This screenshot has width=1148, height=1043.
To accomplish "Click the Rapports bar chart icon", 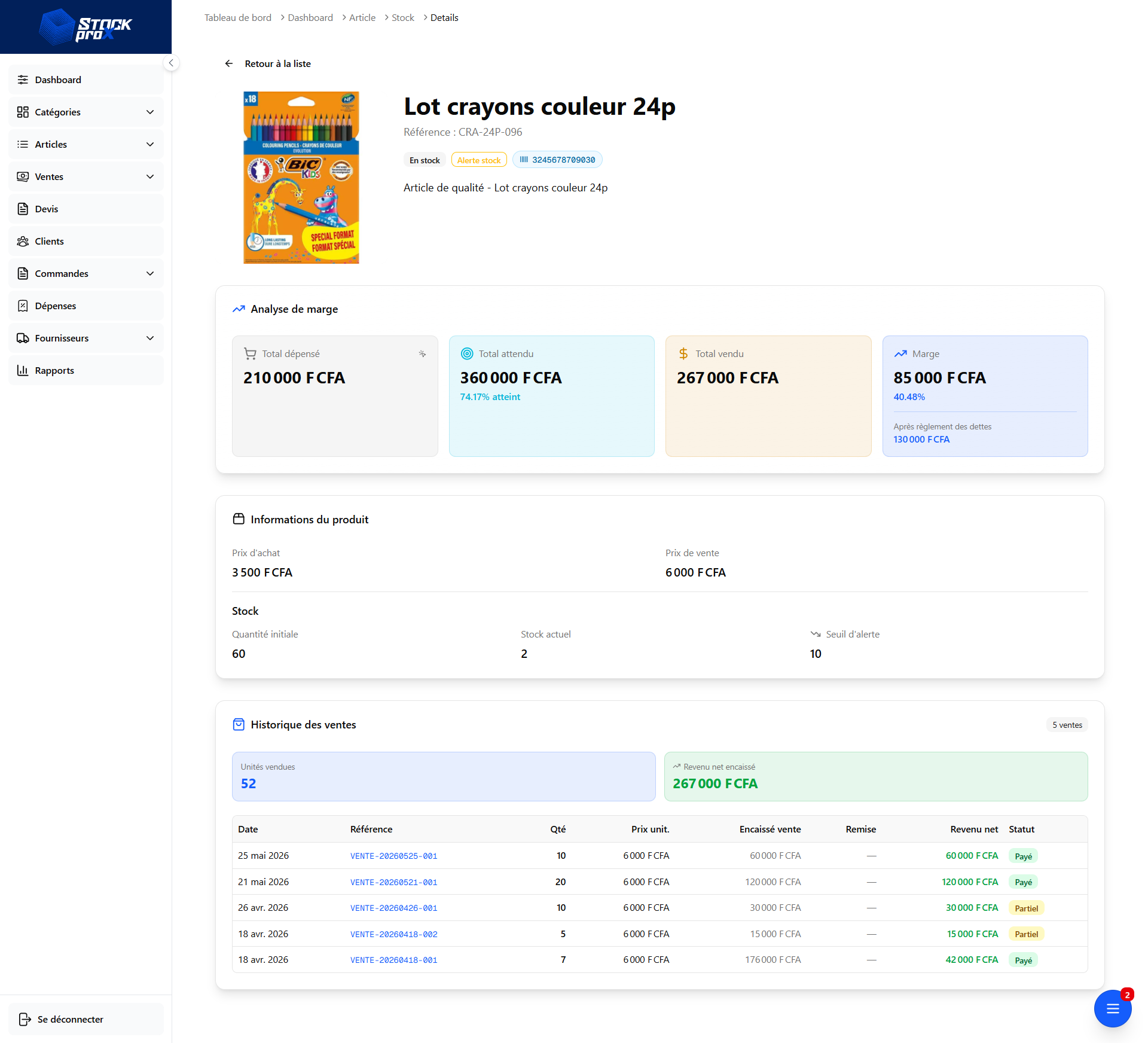I will pos(23,370).
